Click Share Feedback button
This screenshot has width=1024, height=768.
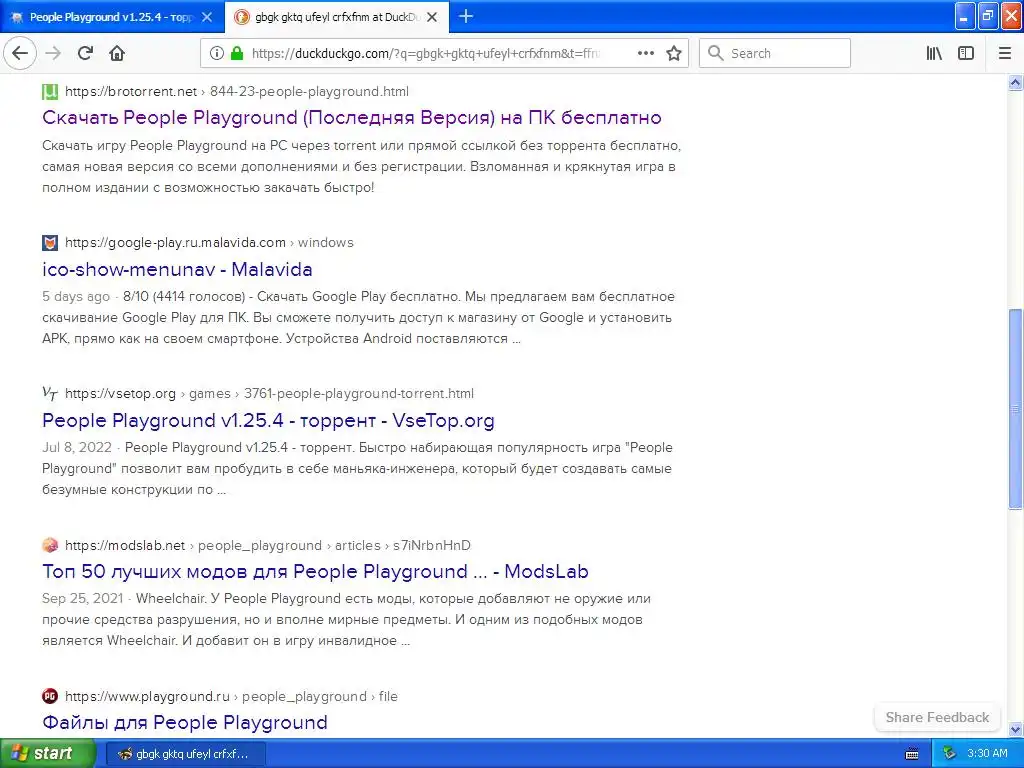[x=937, y=717]
